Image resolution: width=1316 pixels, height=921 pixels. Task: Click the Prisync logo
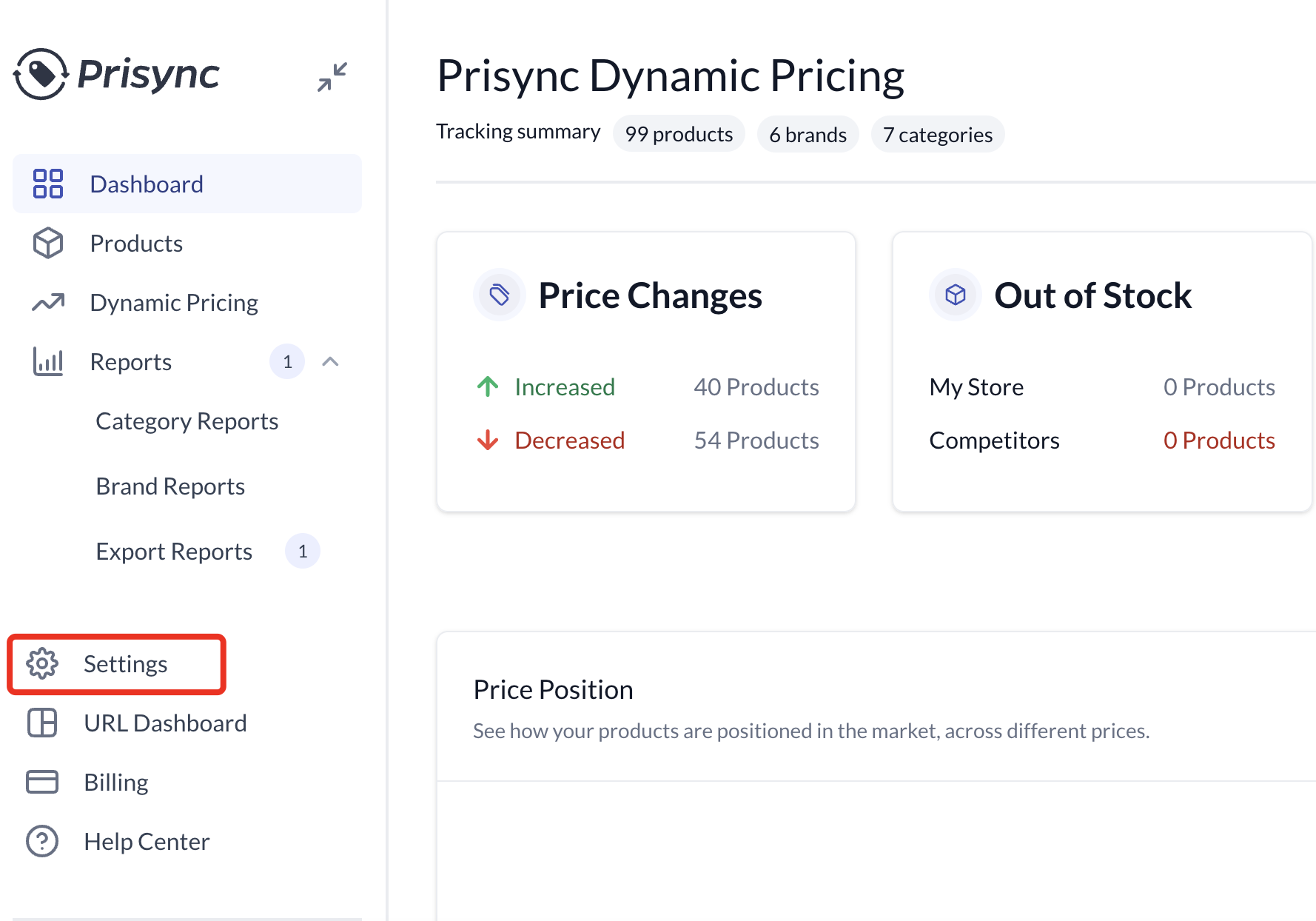(116, 74)
